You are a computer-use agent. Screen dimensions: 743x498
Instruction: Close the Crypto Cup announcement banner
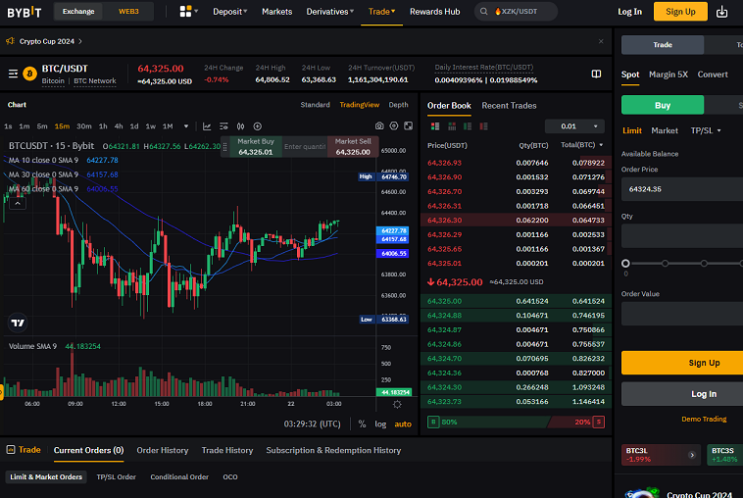click(x=601, y=41)
